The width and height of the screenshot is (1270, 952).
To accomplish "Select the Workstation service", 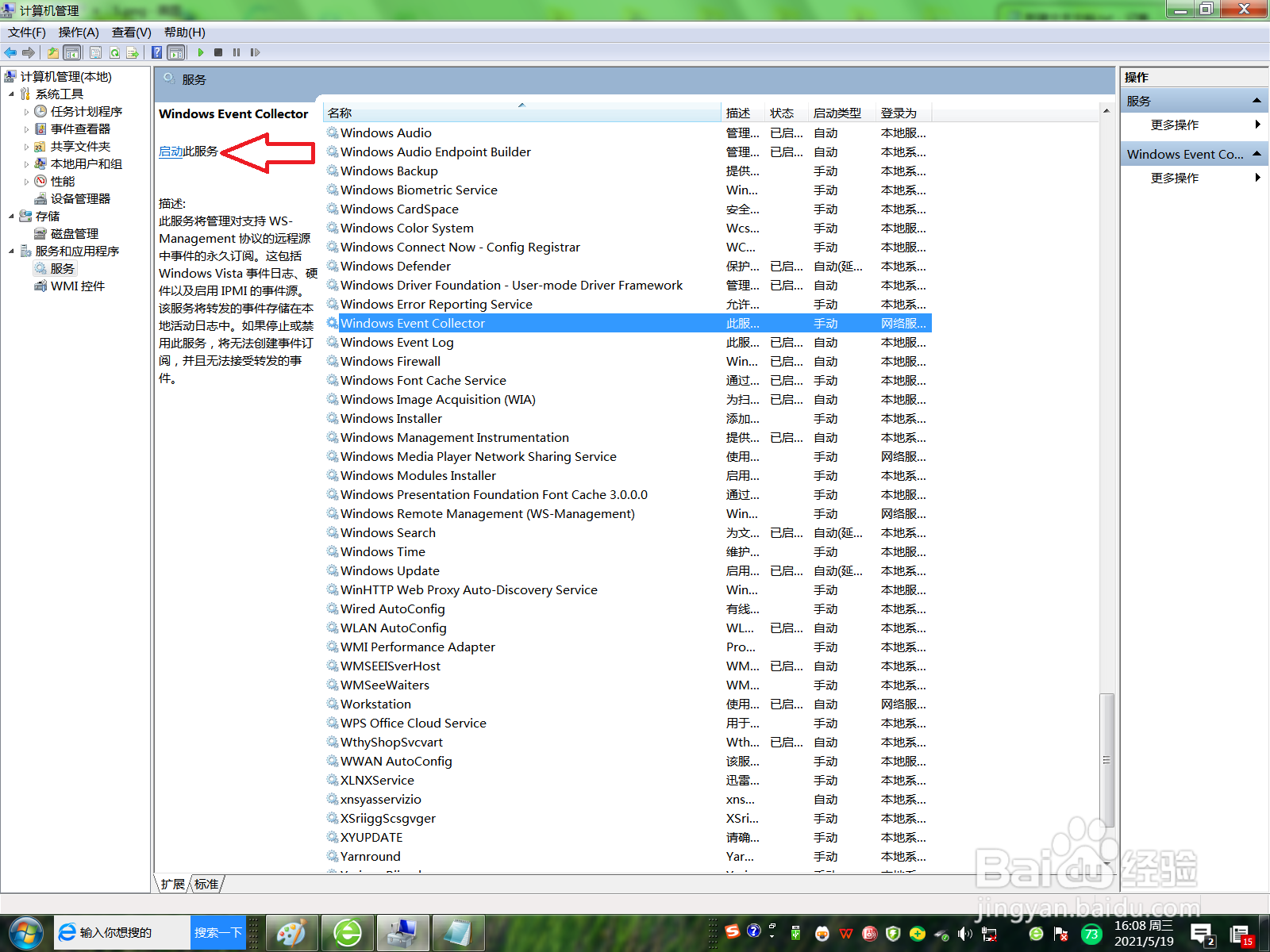I will [x=627, y=704].
